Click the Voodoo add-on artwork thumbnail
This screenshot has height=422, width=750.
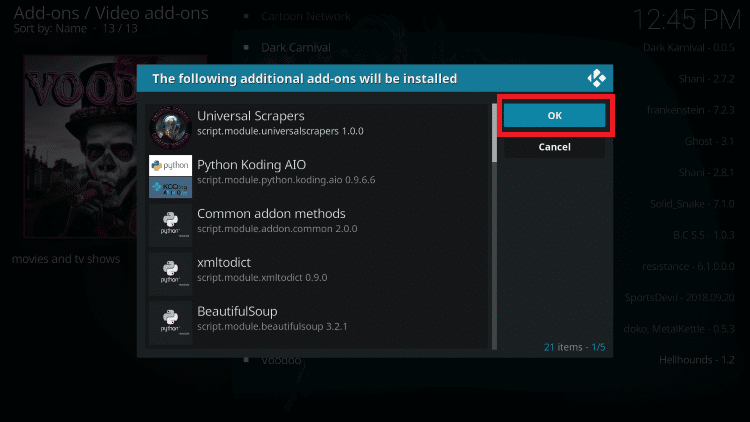[80, 146]
